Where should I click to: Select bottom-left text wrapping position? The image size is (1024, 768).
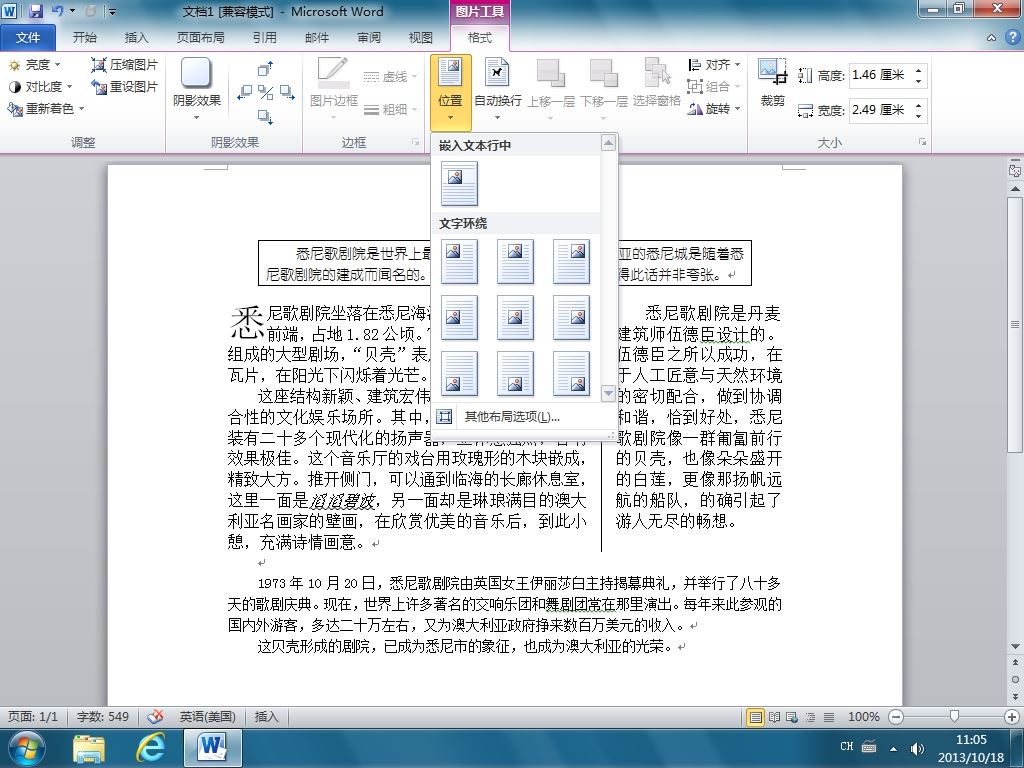pos(459,374)
